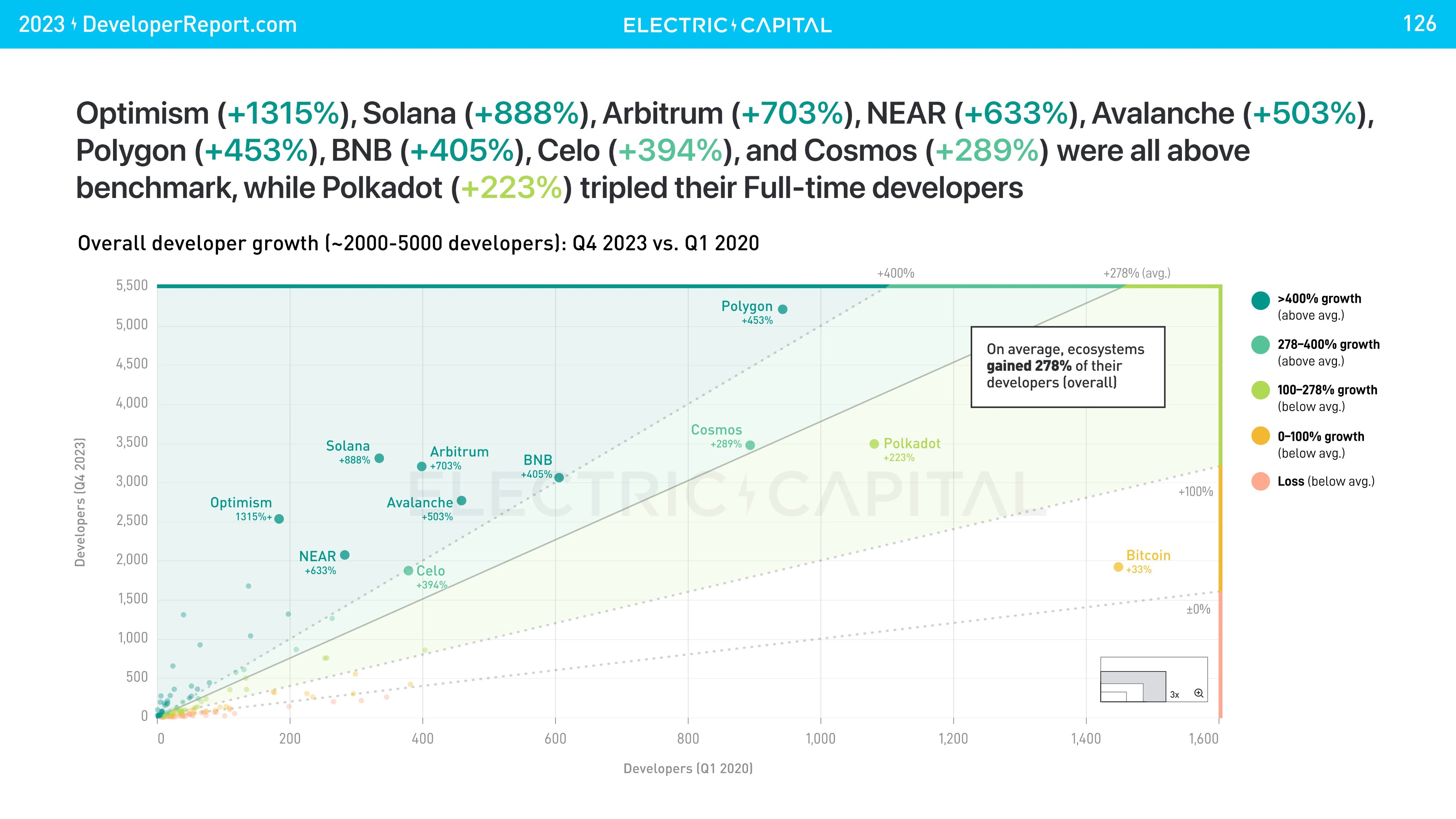Click the ±0% guideline label
Image resolution: width=1456 pixels, height=819 pixels.
(1198, 609)
